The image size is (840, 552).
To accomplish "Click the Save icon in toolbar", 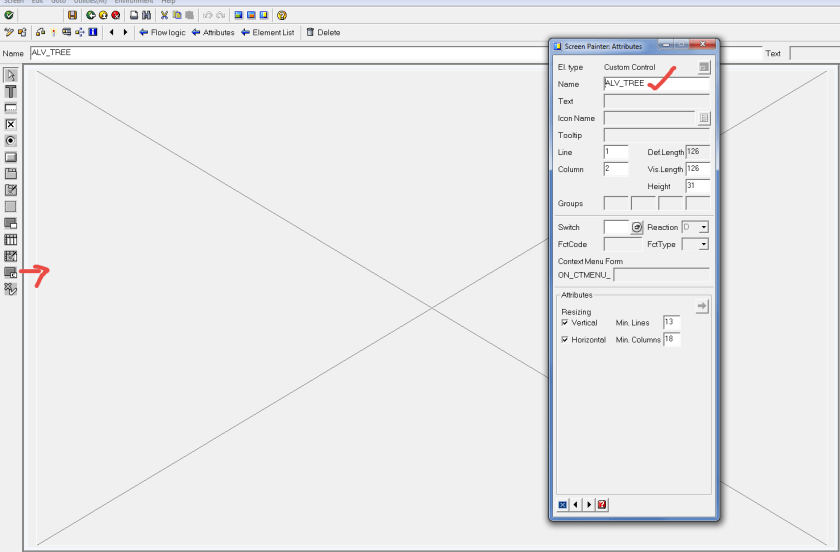I will click(x=72, y=15).
